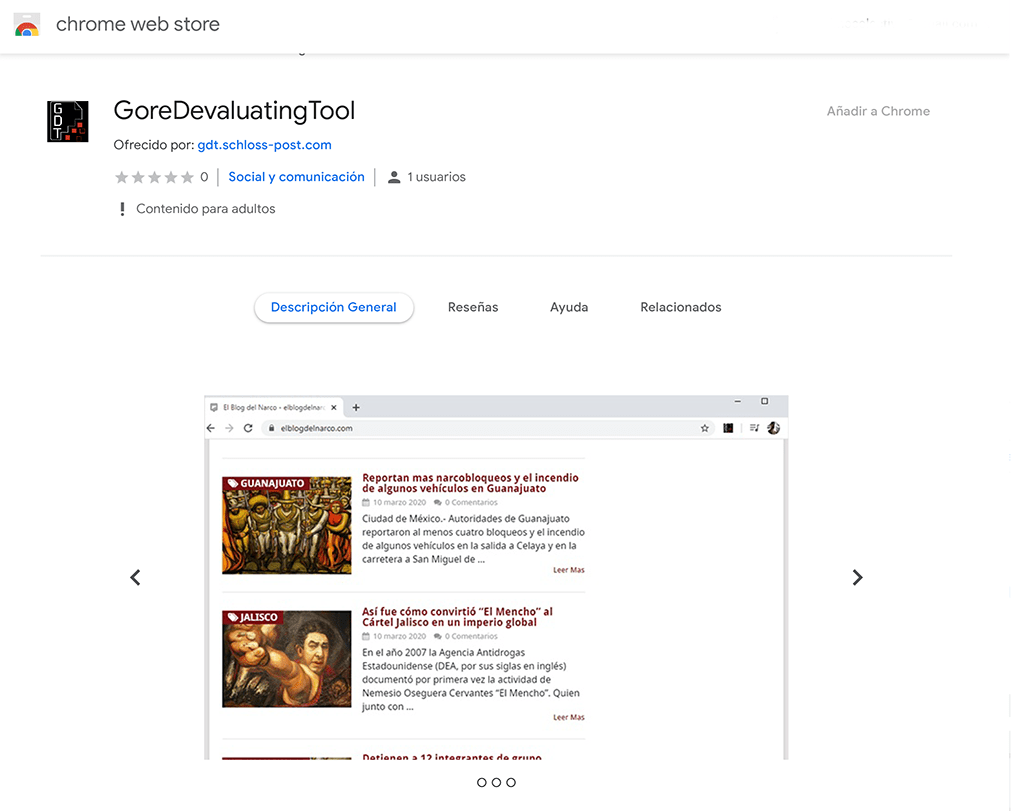Click the GDT extension icon in browser toolbar
This screenshot has height=811, width=1024.
point(728,428)
